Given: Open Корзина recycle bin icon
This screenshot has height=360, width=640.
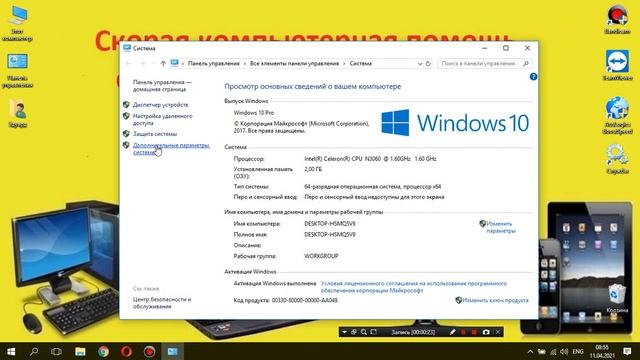Looking at the screenshot, I should 616,299.
